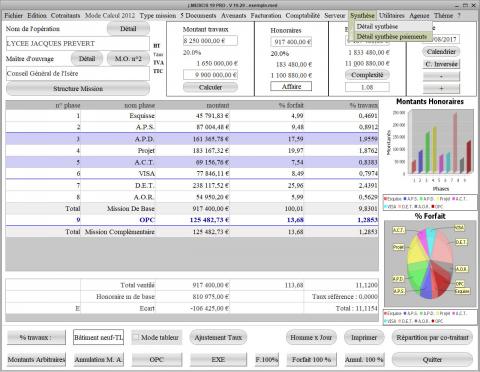
Task: Toggle the Mode tableur checkbox
Action: [136, 337]
